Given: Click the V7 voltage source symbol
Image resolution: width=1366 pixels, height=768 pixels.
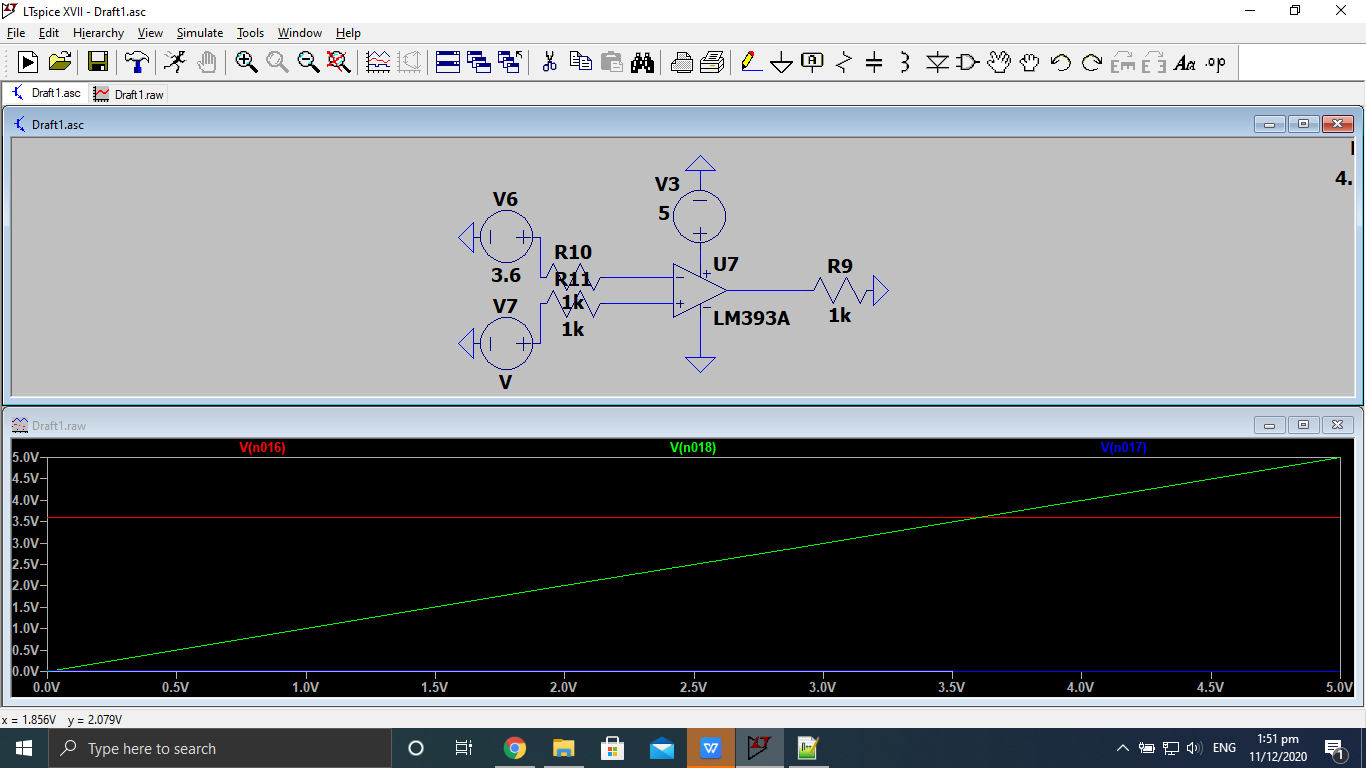Looking at the screenshot, I should click(506, 343).
